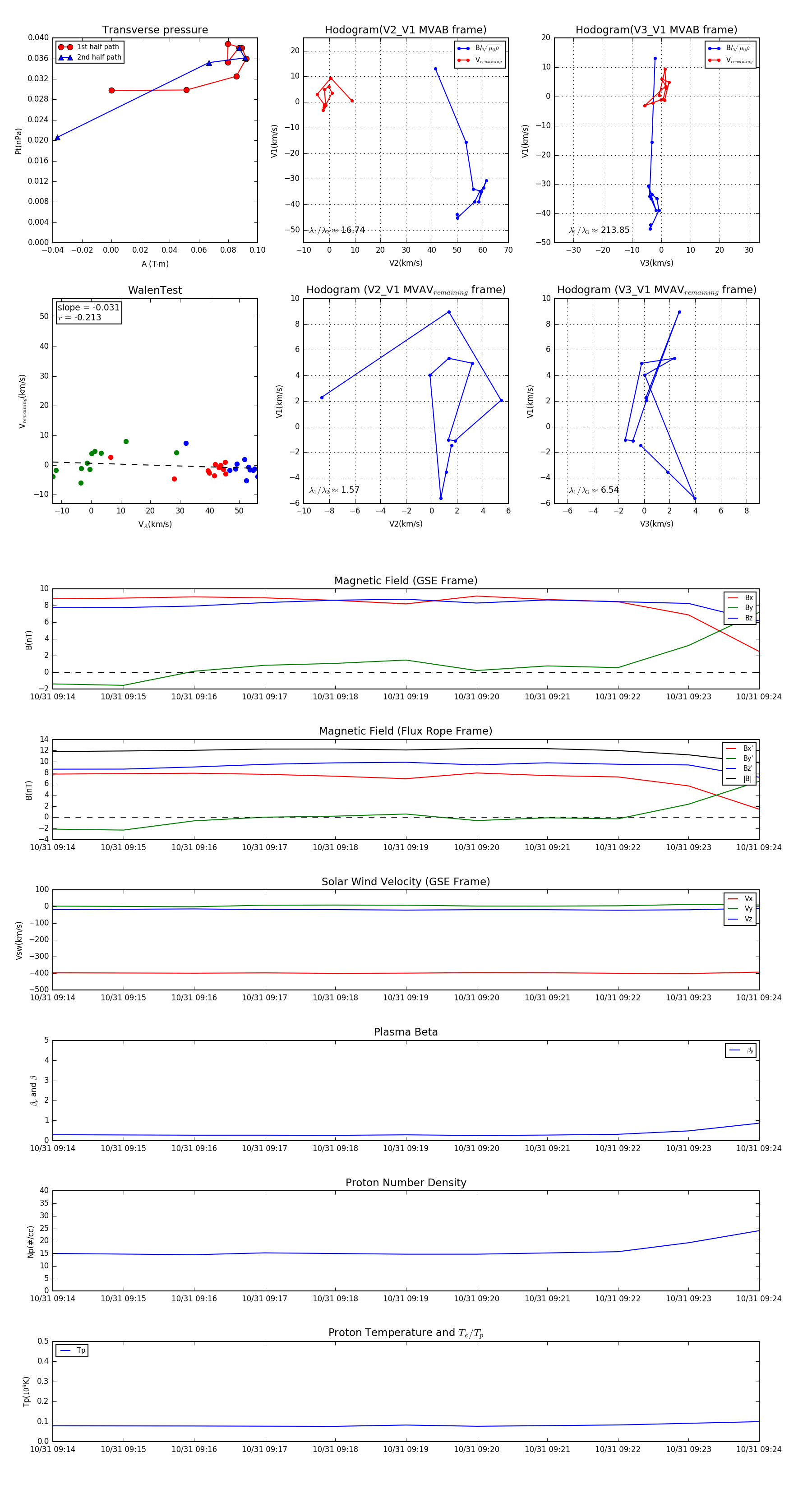Select 'Vy' legend entry in velocity plot

pyautogui.click(x=740, y=909)
